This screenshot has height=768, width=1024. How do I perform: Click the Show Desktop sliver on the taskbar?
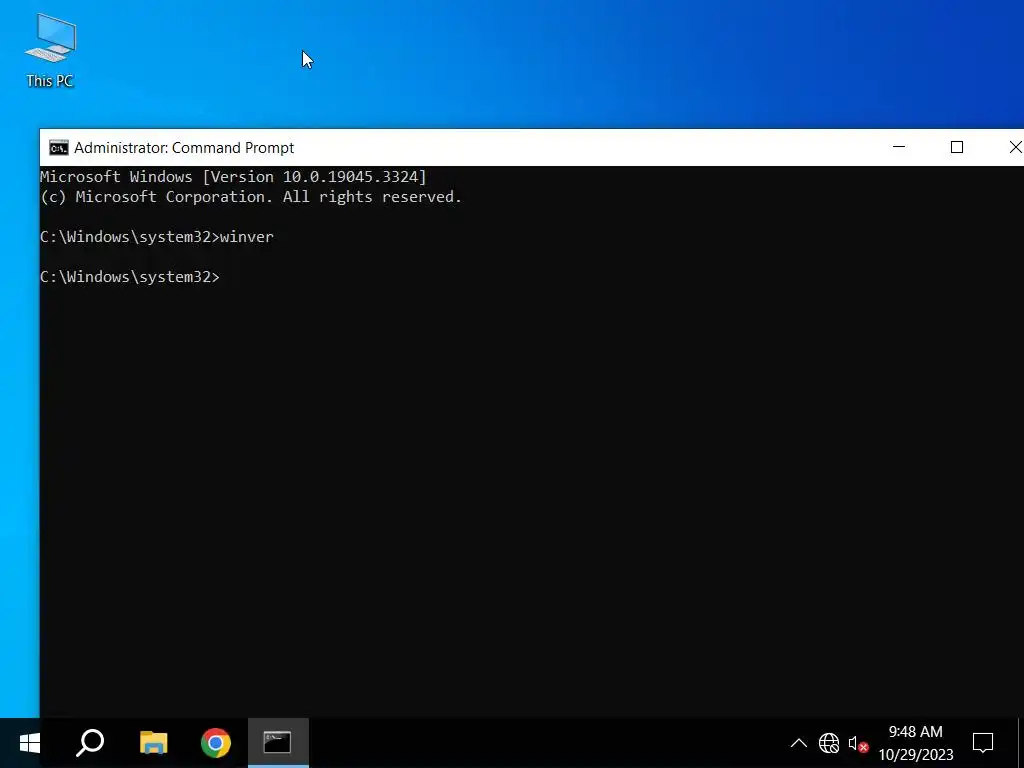click(x=1021, y=743)
